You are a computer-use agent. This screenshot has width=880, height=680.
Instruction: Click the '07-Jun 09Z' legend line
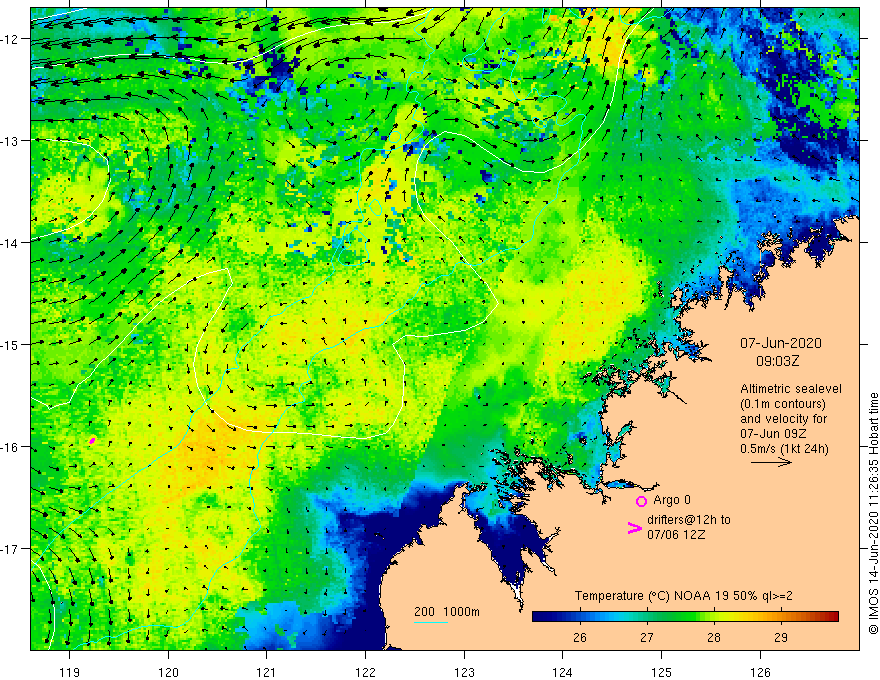(x=773, y=434)
